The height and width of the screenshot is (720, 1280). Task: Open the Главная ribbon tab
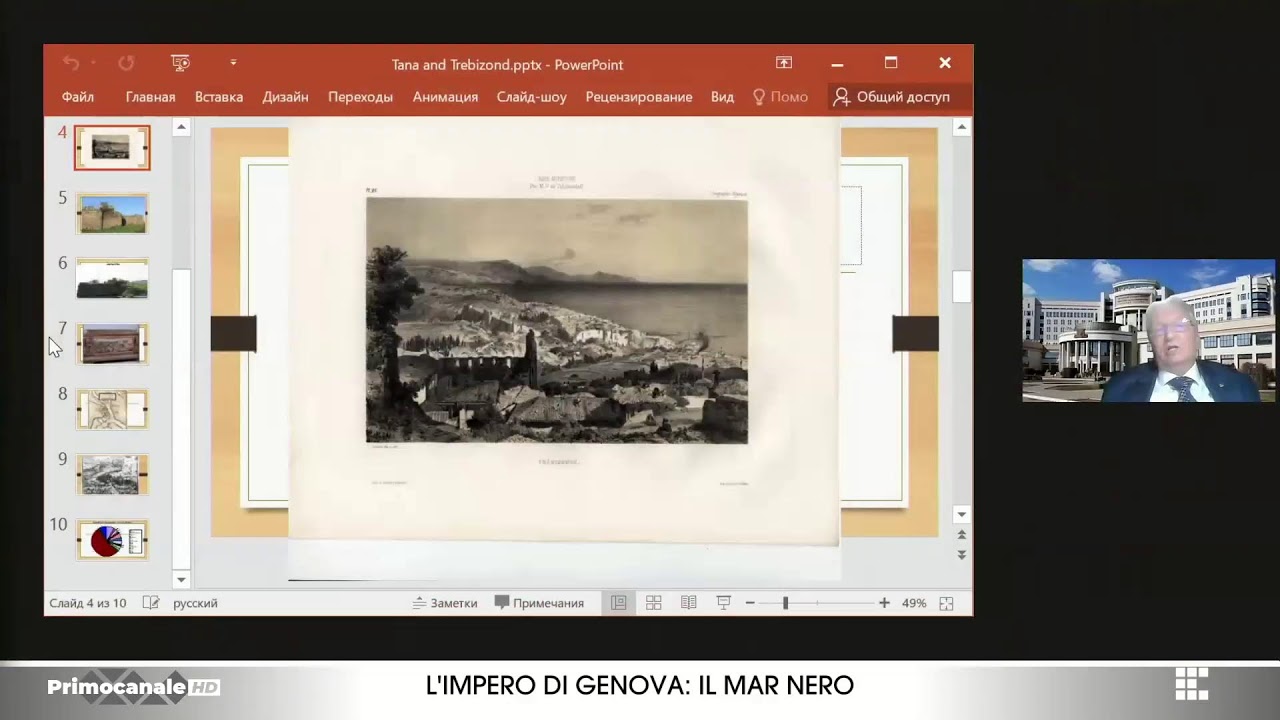coord(150,97)
